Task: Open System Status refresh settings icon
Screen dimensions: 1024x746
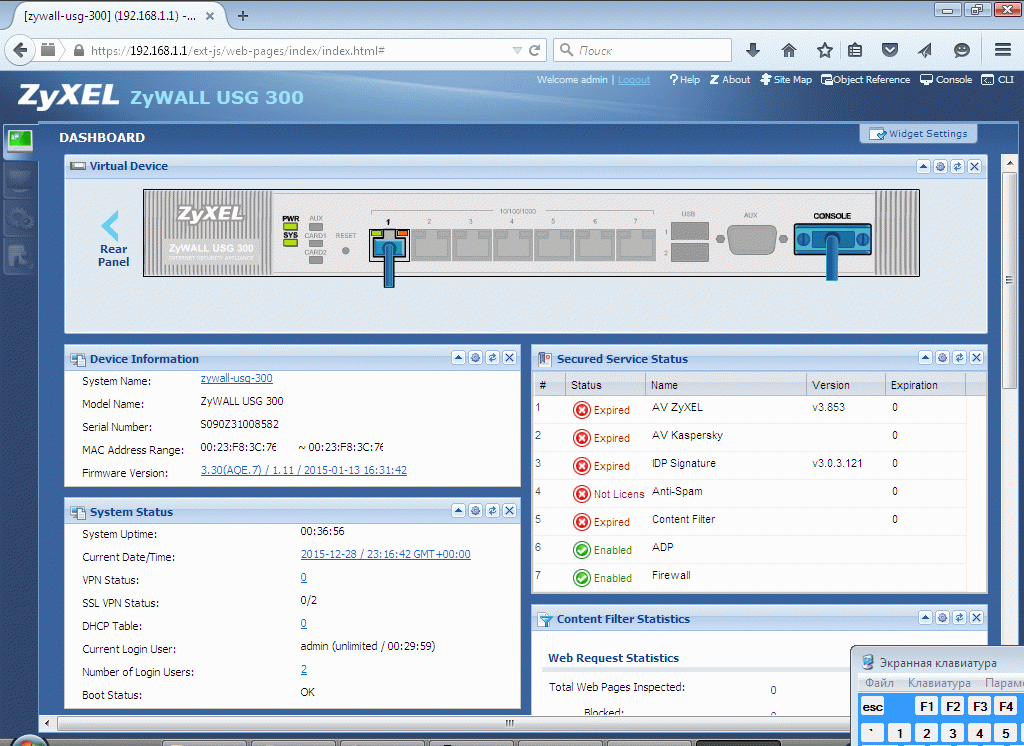Action: tap(475, 510)
